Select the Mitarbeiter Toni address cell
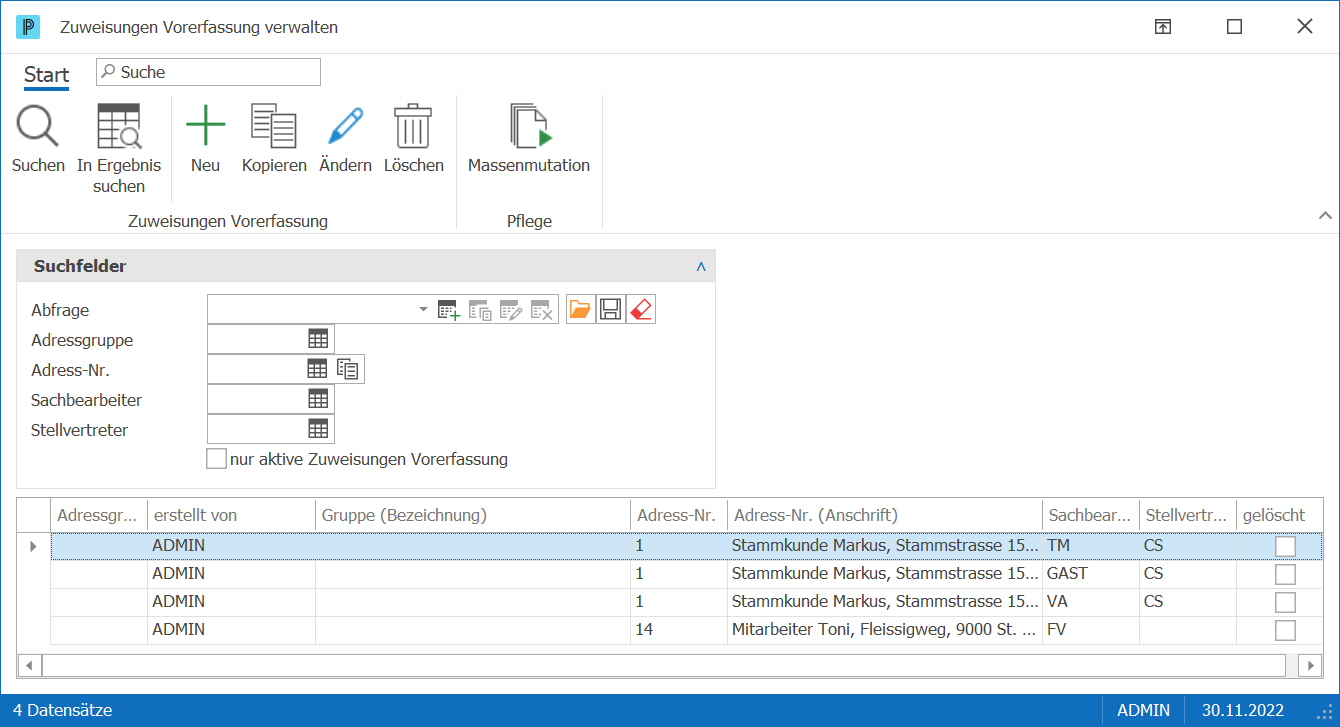Viewport: 1340px width, 727px height. point(885,630)
